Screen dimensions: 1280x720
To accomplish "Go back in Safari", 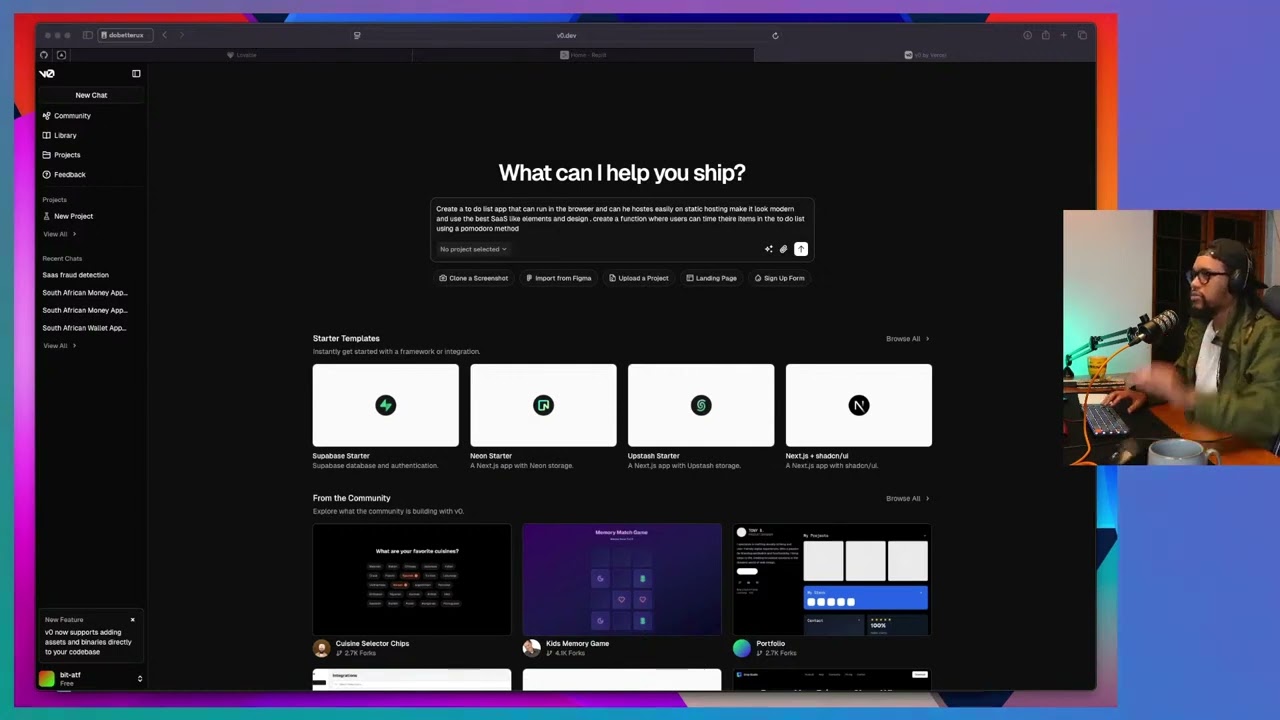I will [x=164, y=35].
